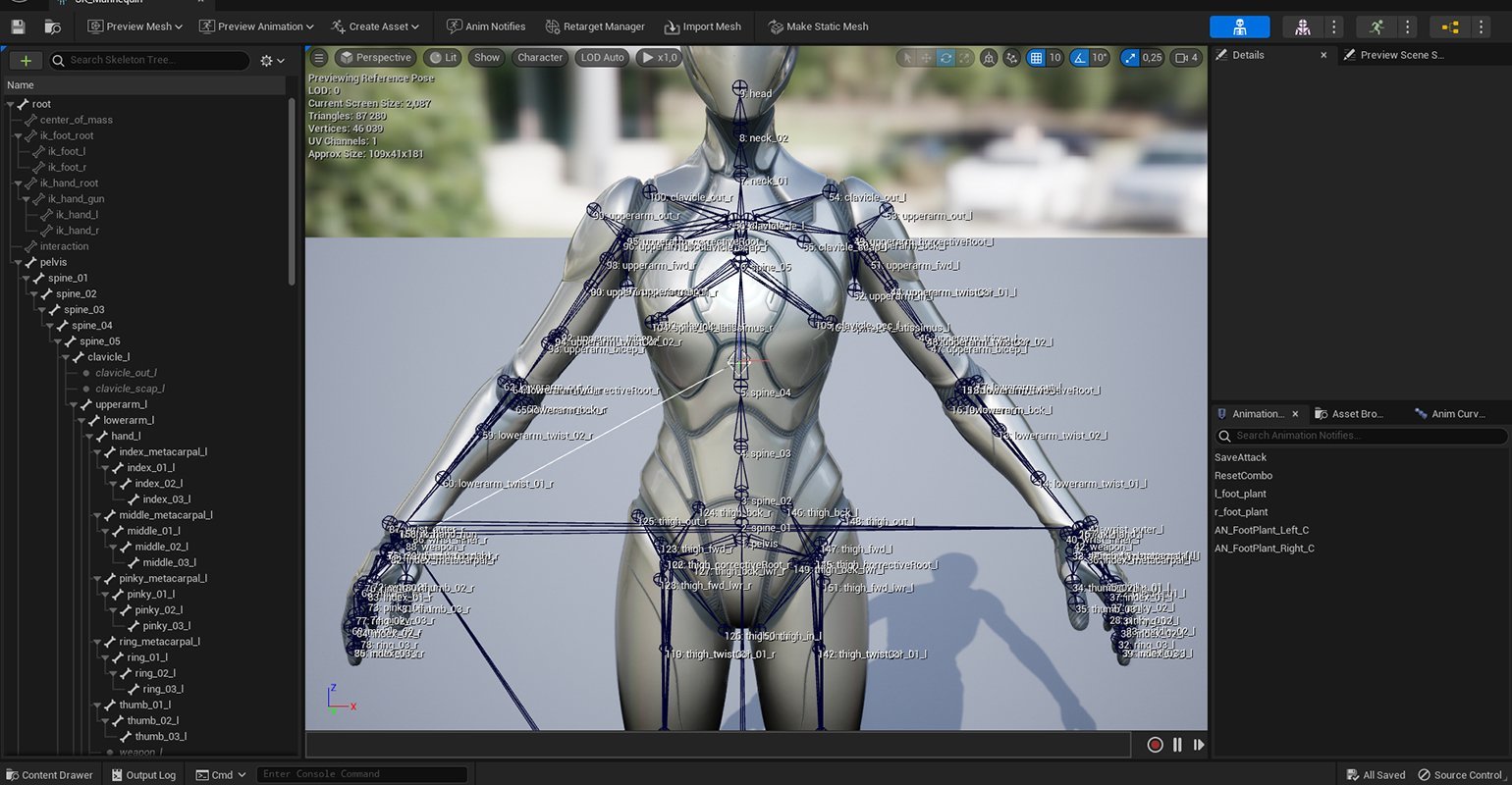Activate the rotate gizmo tool

(945, 58)
